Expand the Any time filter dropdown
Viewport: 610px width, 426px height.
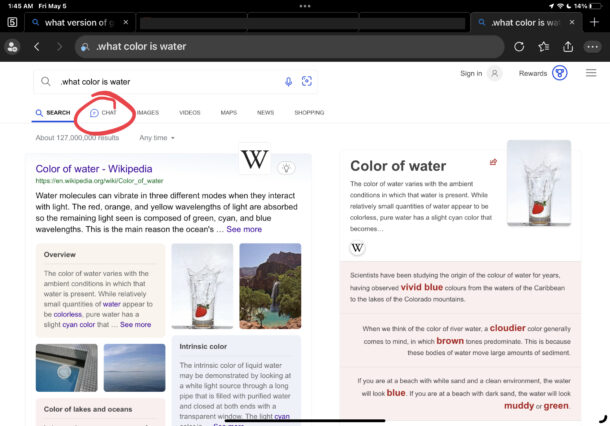[x=157, y=137]
